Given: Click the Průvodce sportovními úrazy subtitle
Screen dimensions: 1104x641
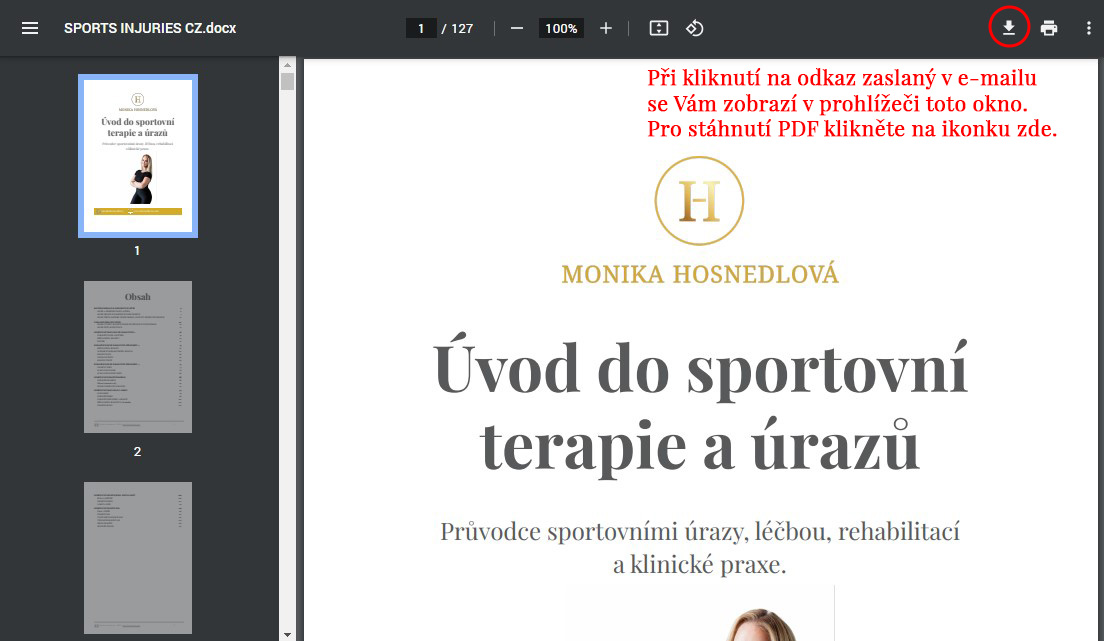Looking at the screenshot, I should [700, 547].
